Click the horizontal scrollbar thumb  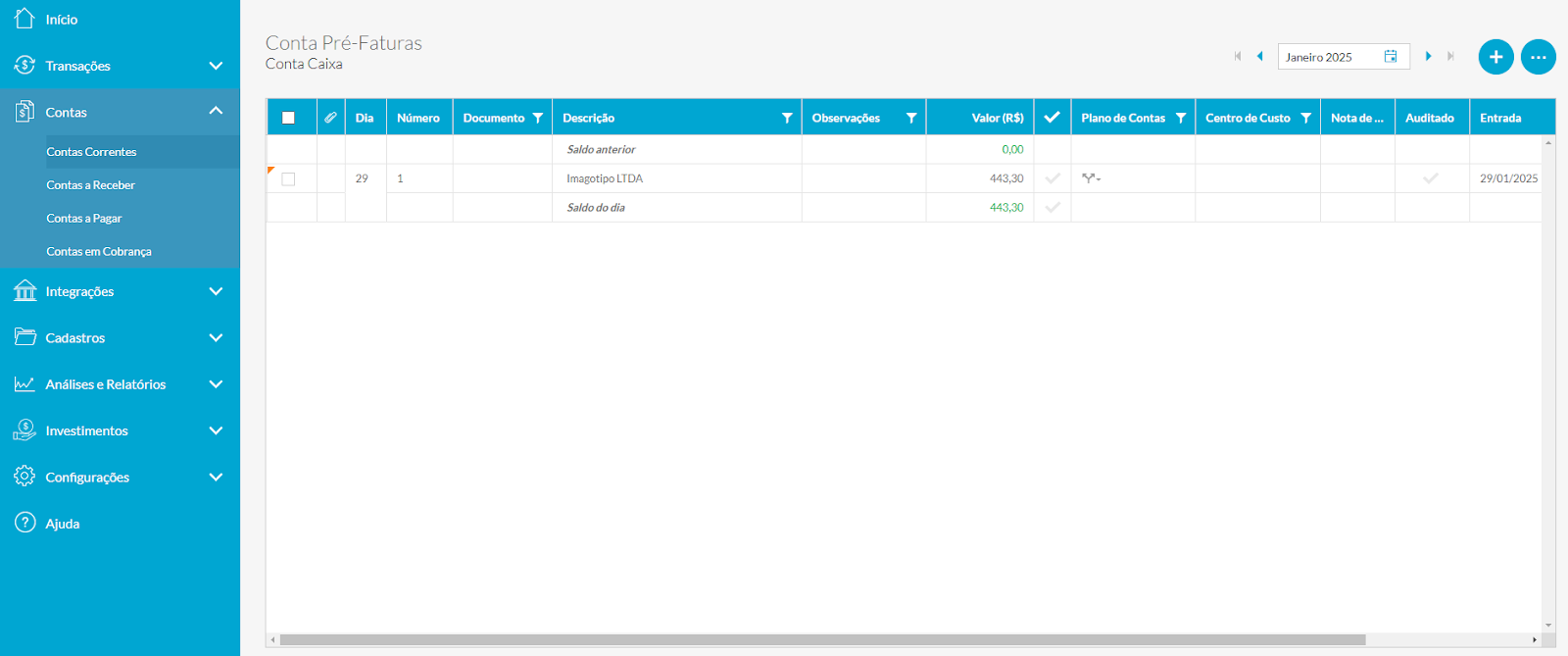[822, 639]
